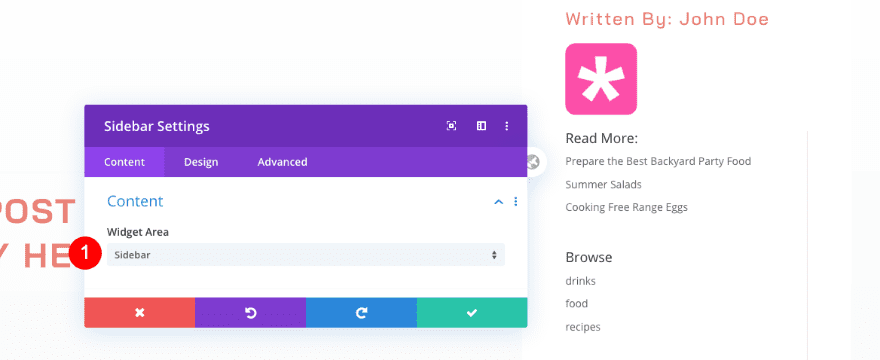Open the three-dot menu in Sidebar Settings header
The image size is (880, 360).
point(507,126)
